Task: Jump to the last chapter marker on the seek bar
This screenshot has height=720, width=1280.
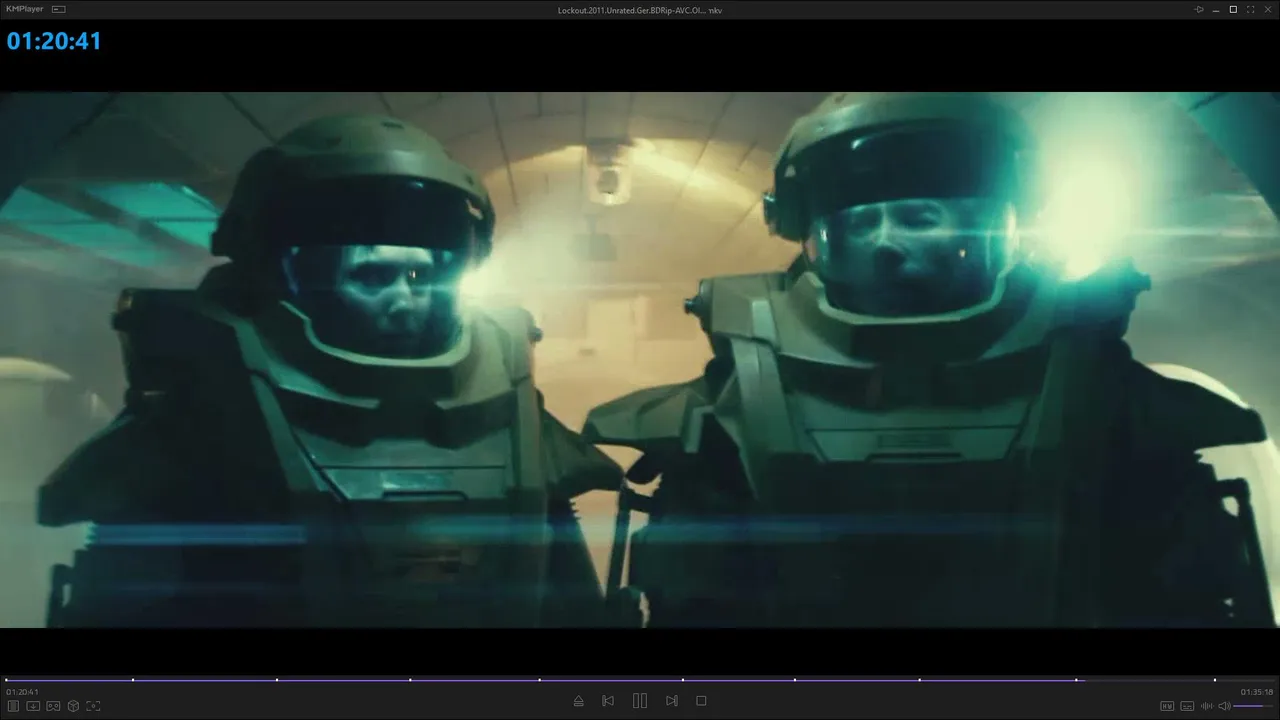Action: 1215,680
